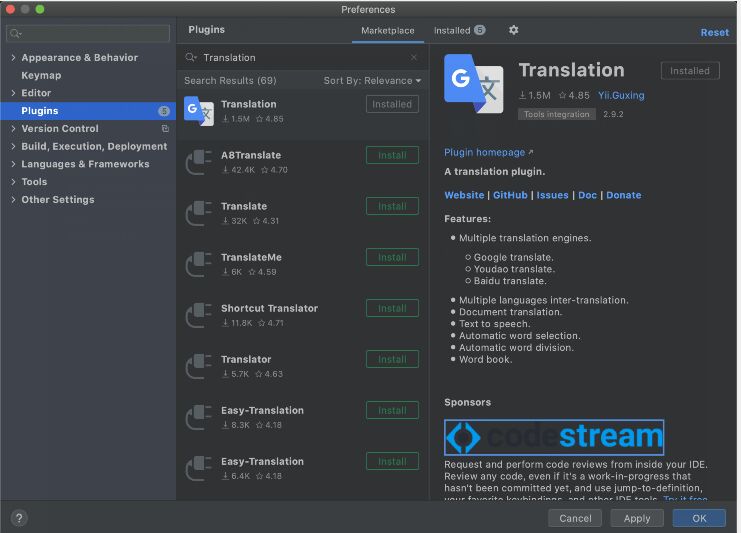Expand the Other Settings section

pos(13,199)
